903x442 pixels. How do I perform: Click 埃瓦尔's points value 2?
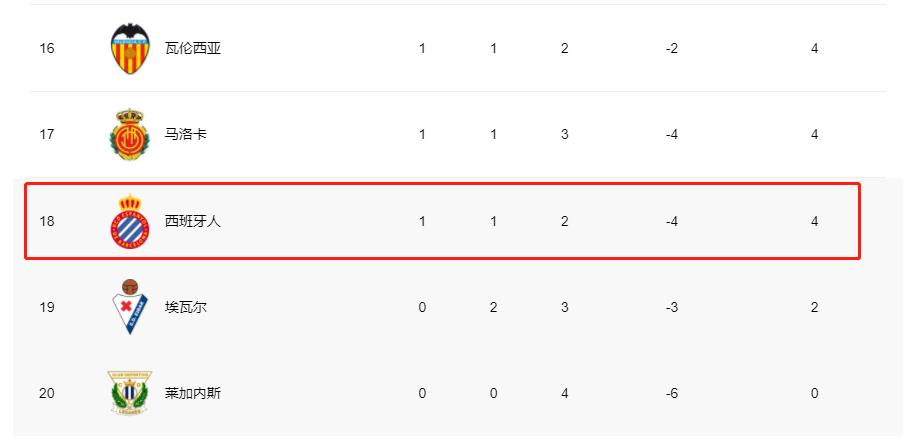click(x=815, y=307)
